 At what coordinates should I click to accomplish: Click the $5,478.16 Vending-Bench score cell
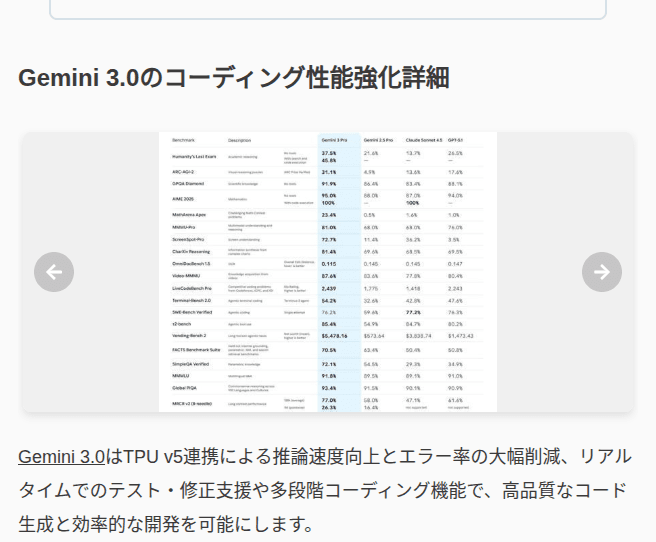pyautogui.click(x=334, y=336)
